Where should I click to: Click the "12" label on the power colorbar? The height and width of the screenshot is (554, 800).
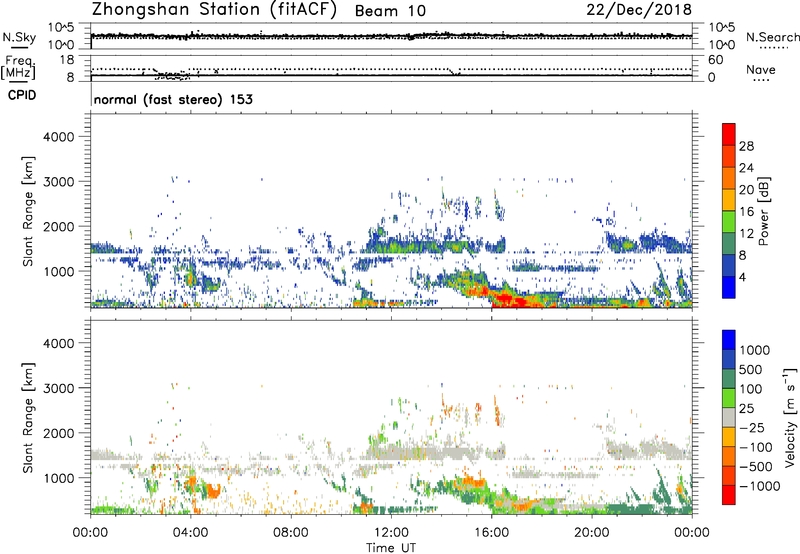(x=746, y=234)
